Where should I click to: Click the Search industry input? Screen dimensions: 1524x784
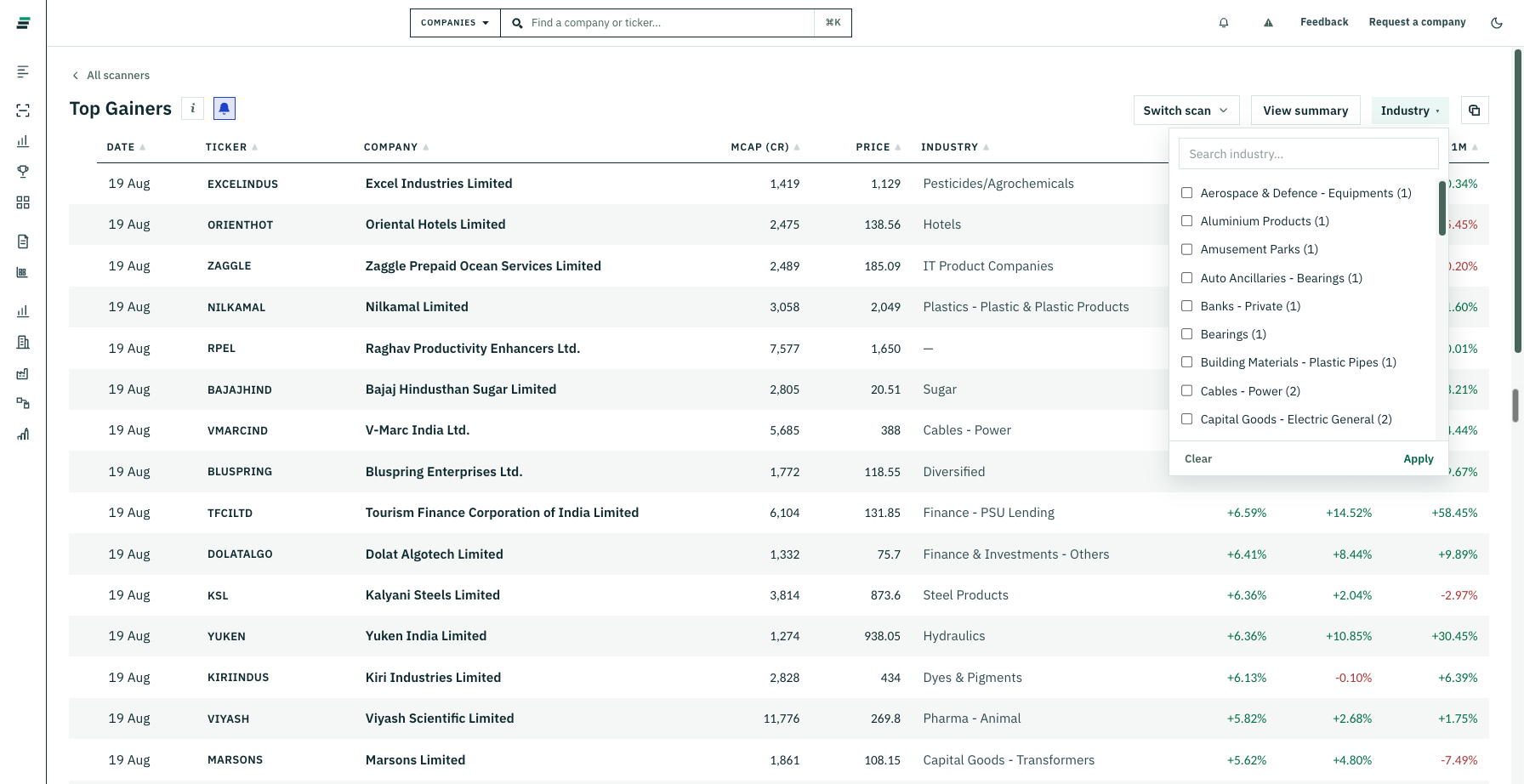click(x=1308, y=154)
